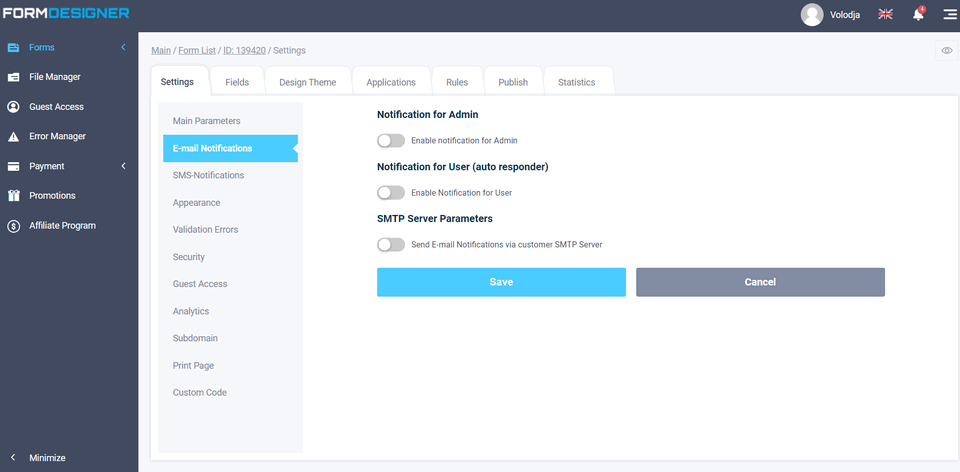Switch language via UK flag icon
This screenshot has width=960, height=472.
pos(885,14)
